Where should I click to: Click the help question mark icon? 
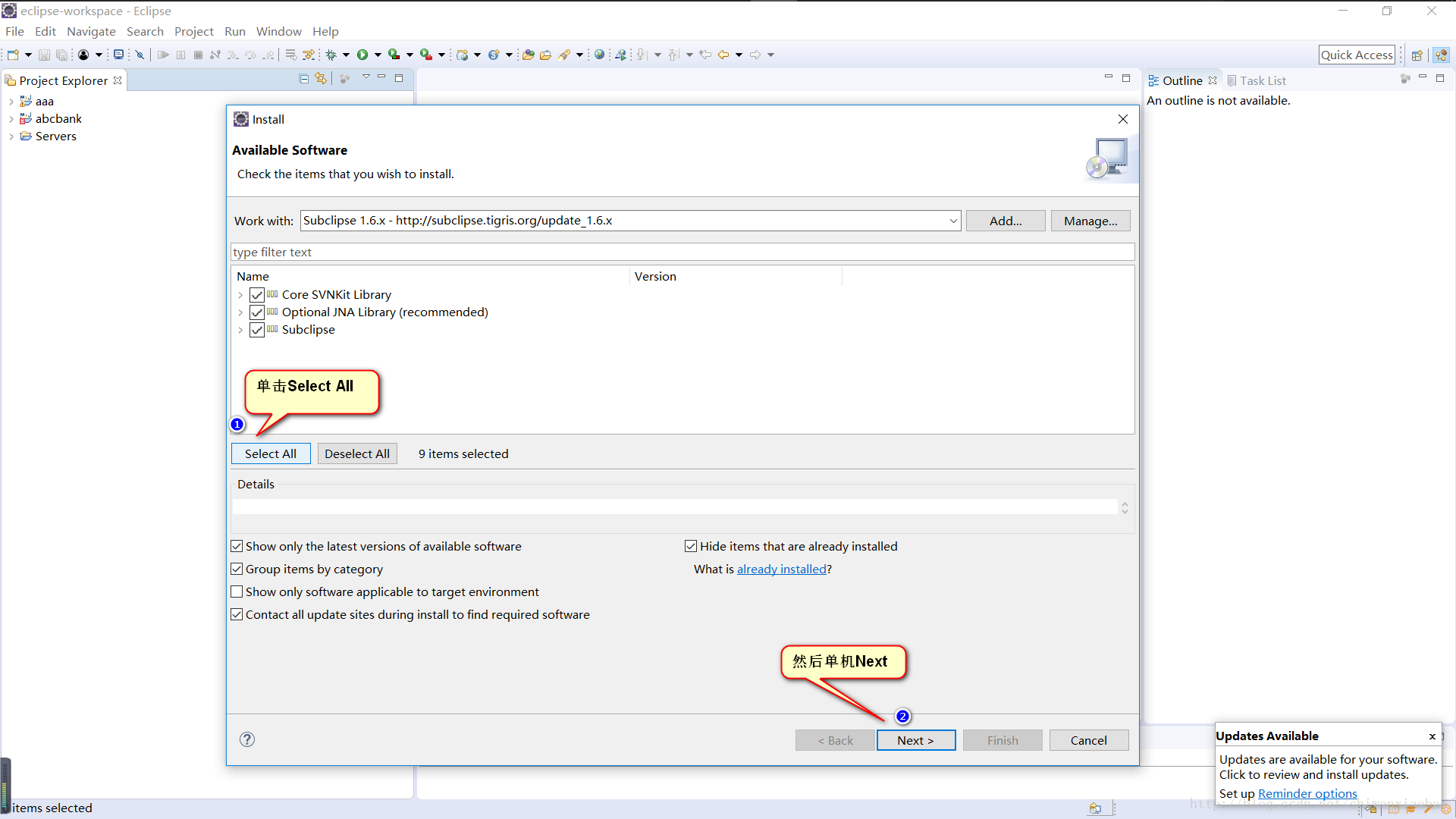247,739
